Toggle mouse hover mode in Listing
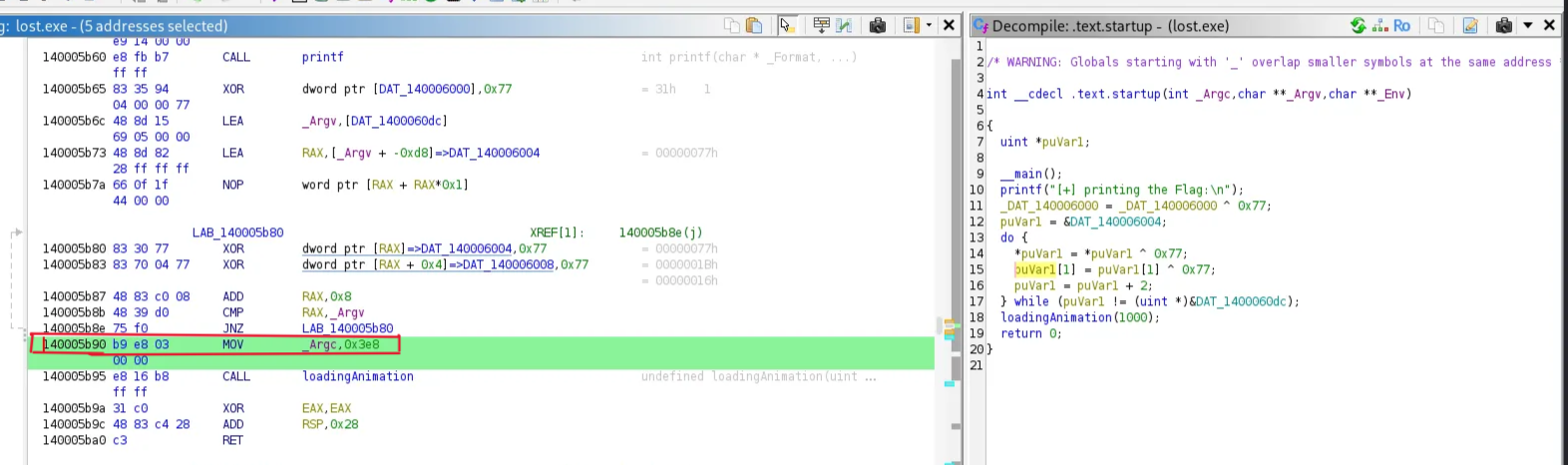Screen dimensions: 1568x465 tap(787, 25)
